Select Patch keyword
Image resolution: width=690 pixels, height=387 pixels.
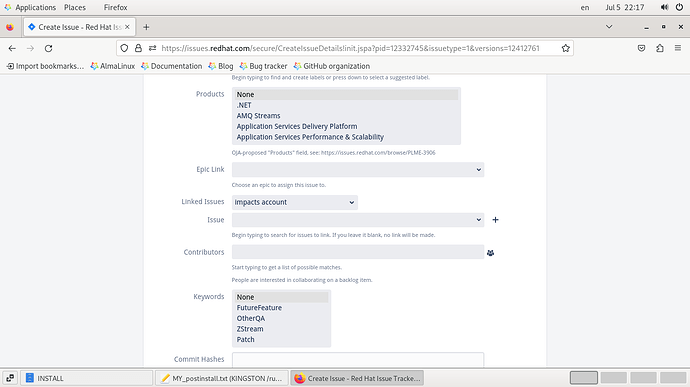(x=282, y=339)
